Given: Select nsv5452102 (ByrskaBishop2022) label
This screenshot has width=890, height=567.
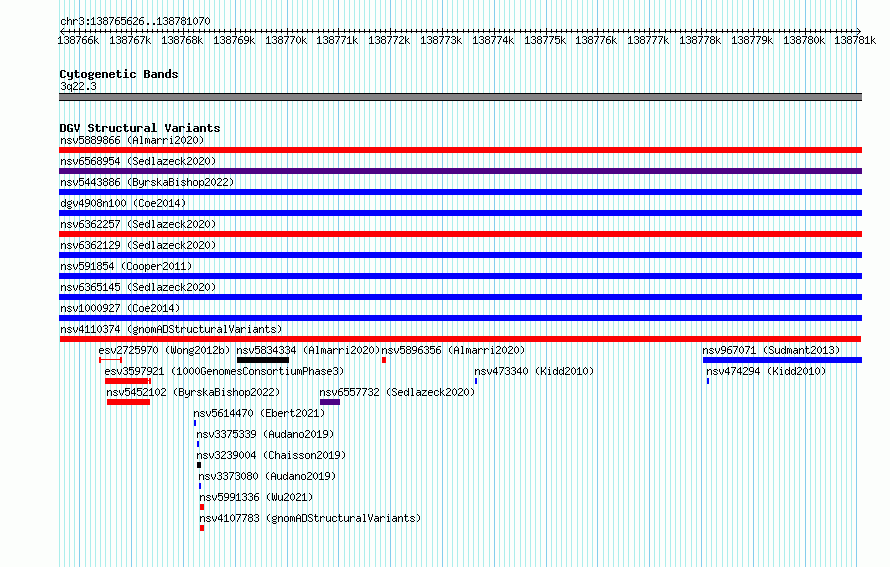Looking at the screenshot, I should pos(193,392).
